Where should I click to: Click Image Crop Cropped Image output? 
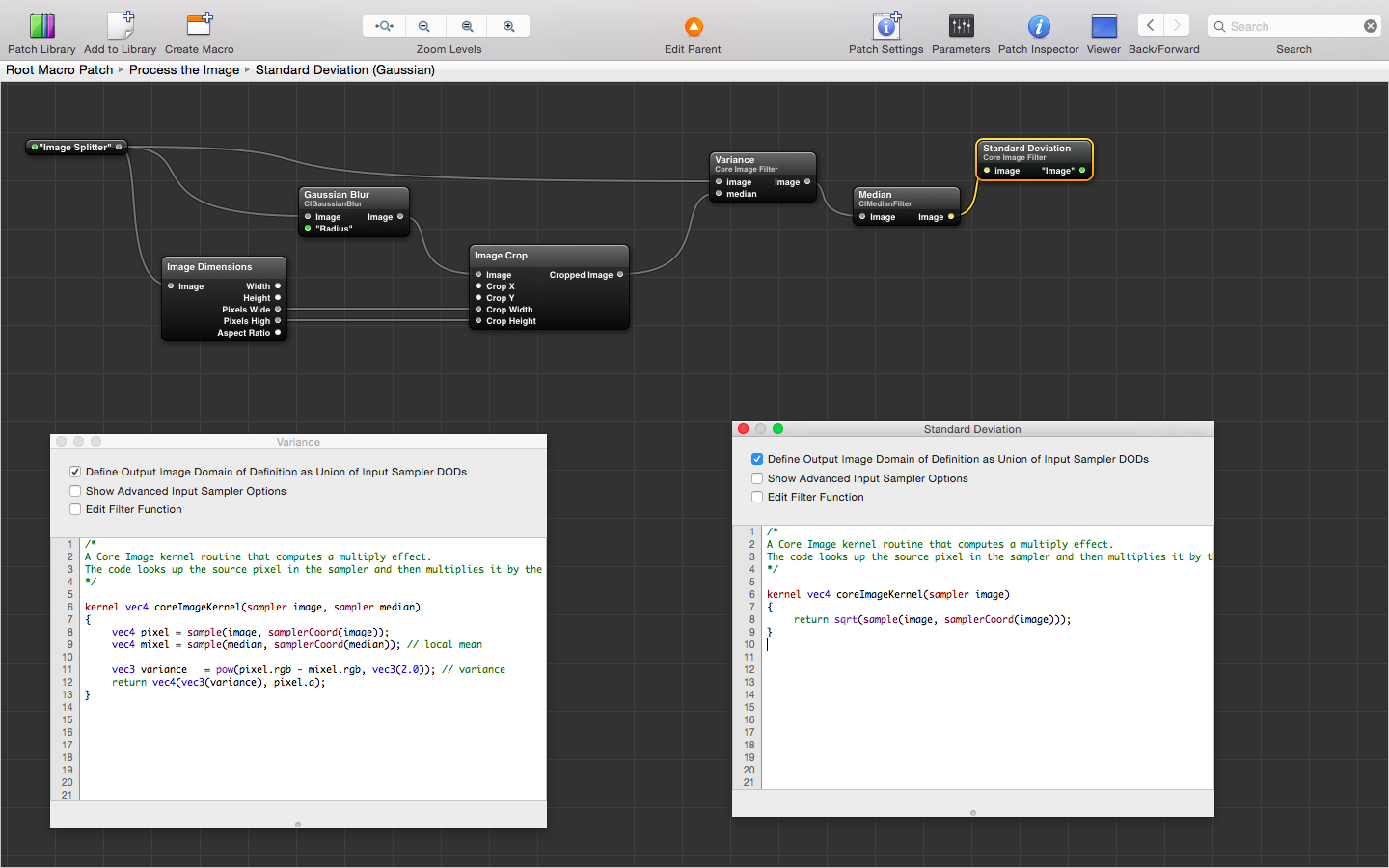coord(620,275)
